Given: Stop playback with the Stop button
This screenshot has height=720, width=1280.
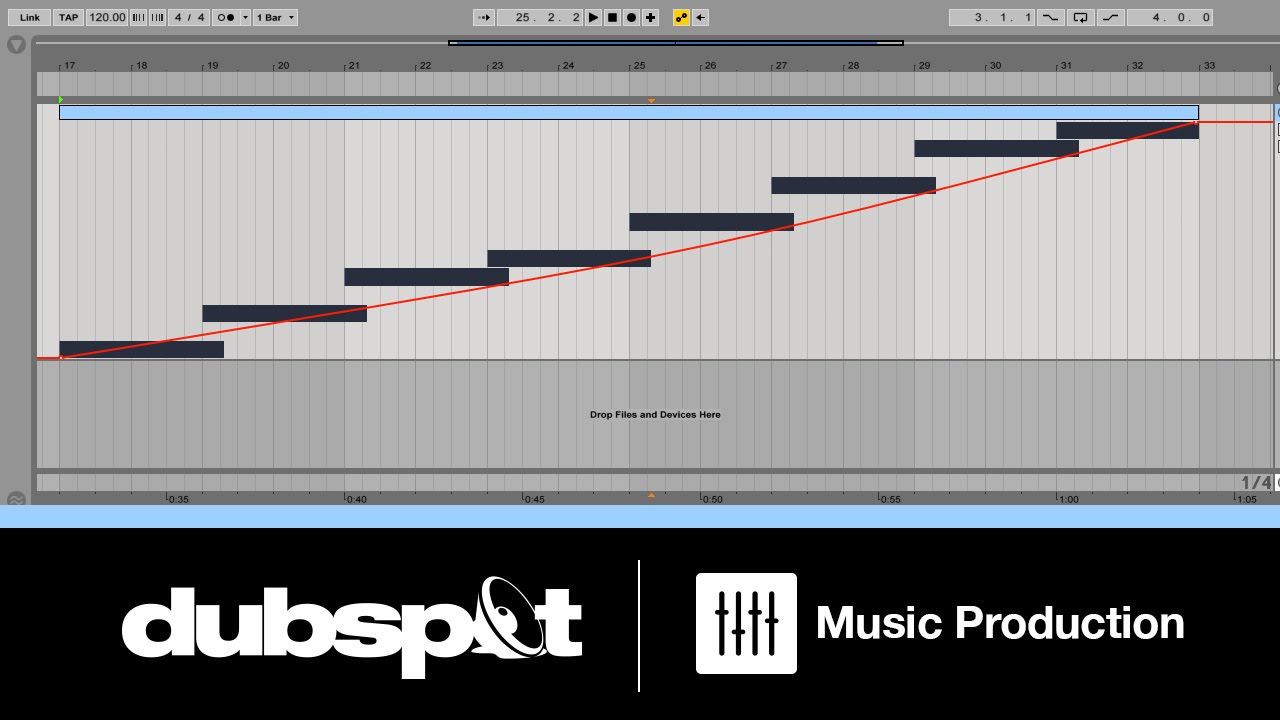Looking at the screenshot, I should pyautogui.click(x=613, y=17).
